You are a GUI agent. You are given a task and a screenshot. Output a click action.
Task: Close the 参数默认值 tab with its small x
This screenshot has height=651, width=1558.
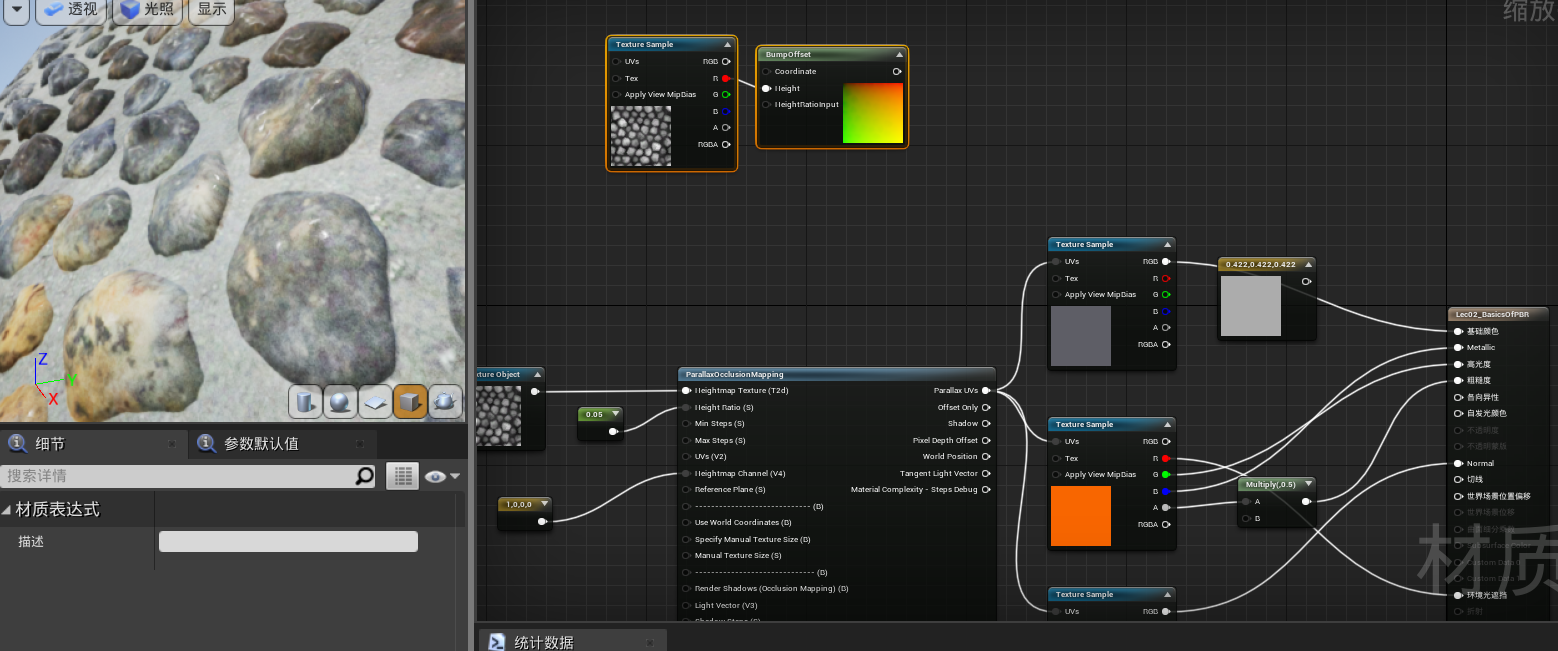[x=360, y=443]
